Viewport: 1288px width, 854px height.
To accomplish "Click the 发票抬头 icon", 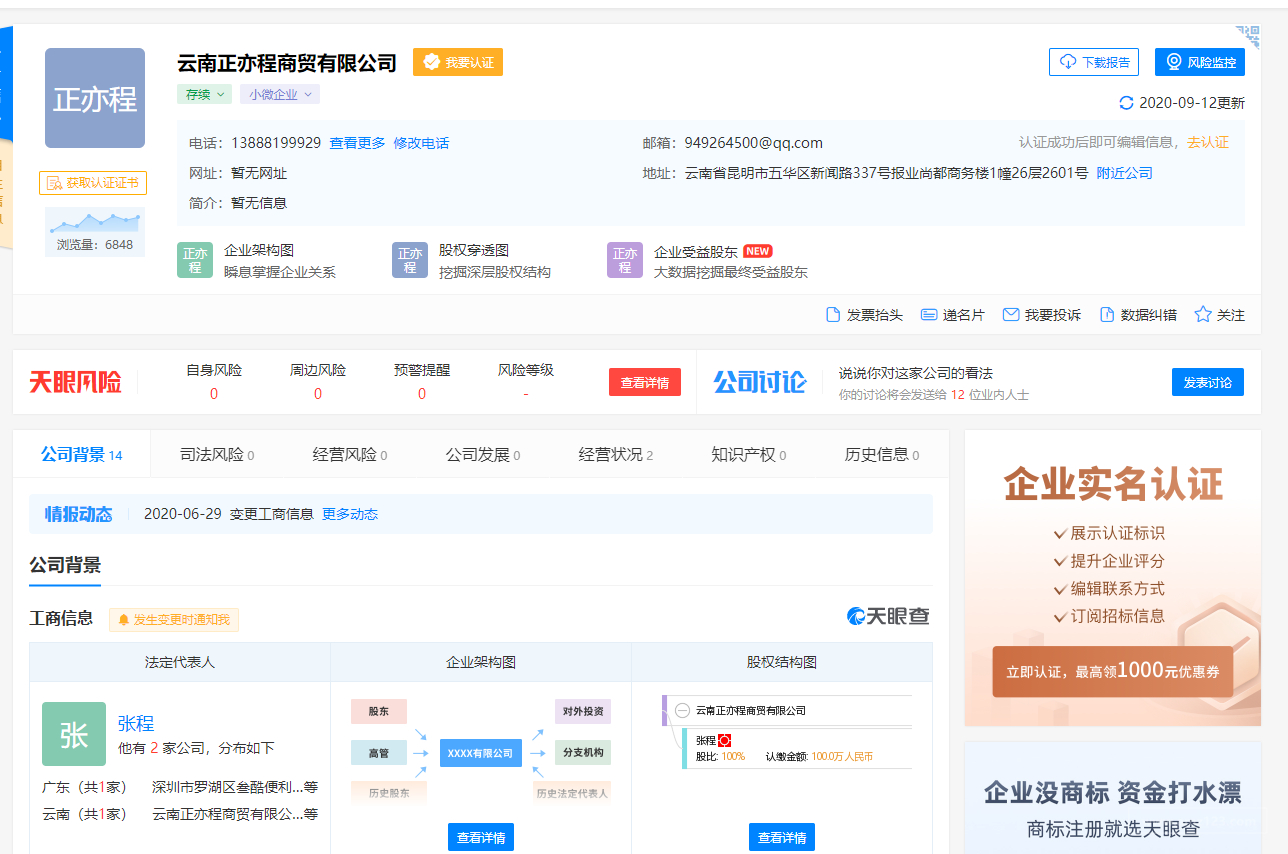I will click(x=833, y=315).
